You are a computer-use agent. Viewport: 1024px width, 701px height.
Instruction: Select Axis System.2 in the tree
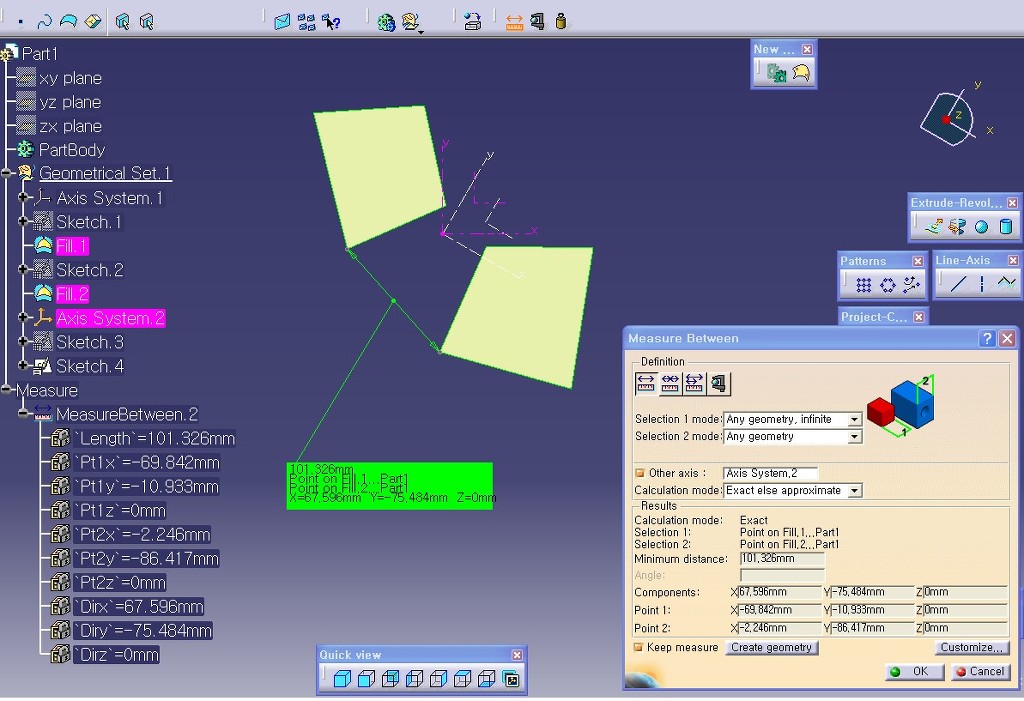(110, 318)
